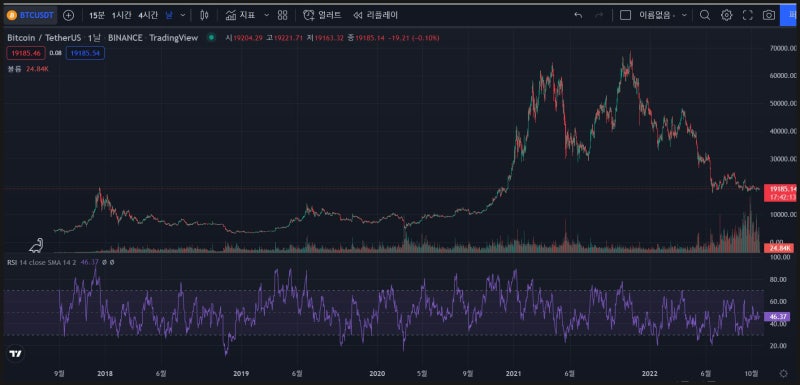Select the 날 daily timeframe
Viewport: 800px width, 385px height.
point(169,15)
